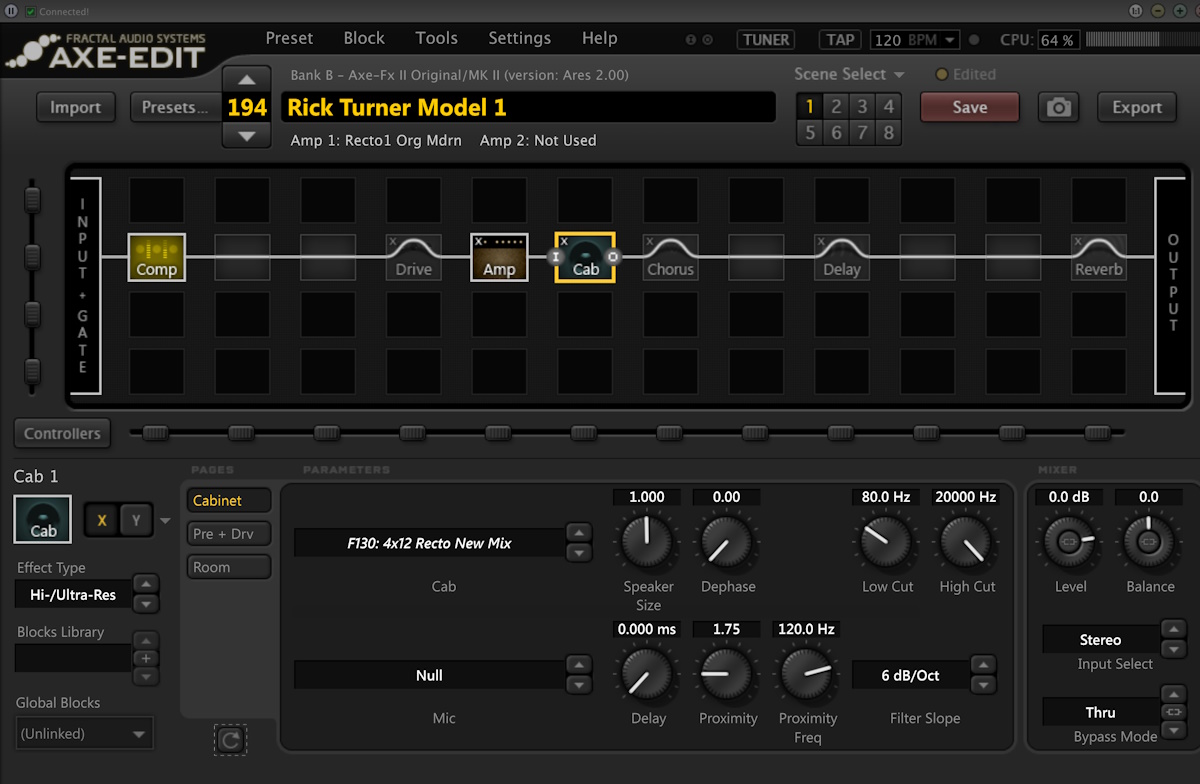The width and height of the screenshot is (1200, 784).
Task: Step Effect Type up
Action: (146, 585)
